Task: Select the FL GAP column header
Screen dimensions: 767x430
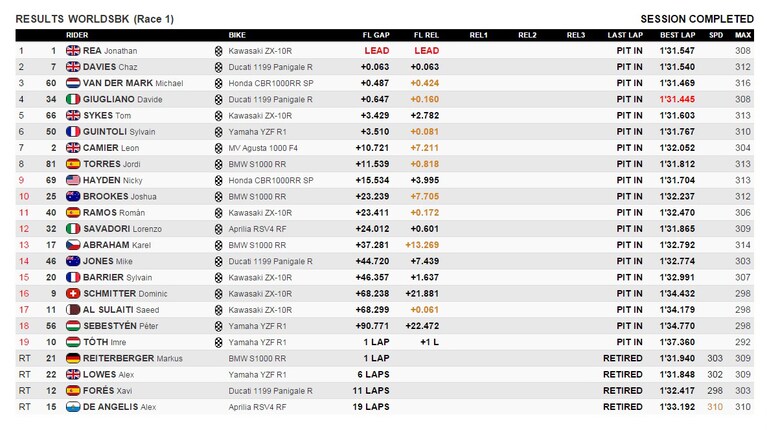Action: [x=376, y=35]
